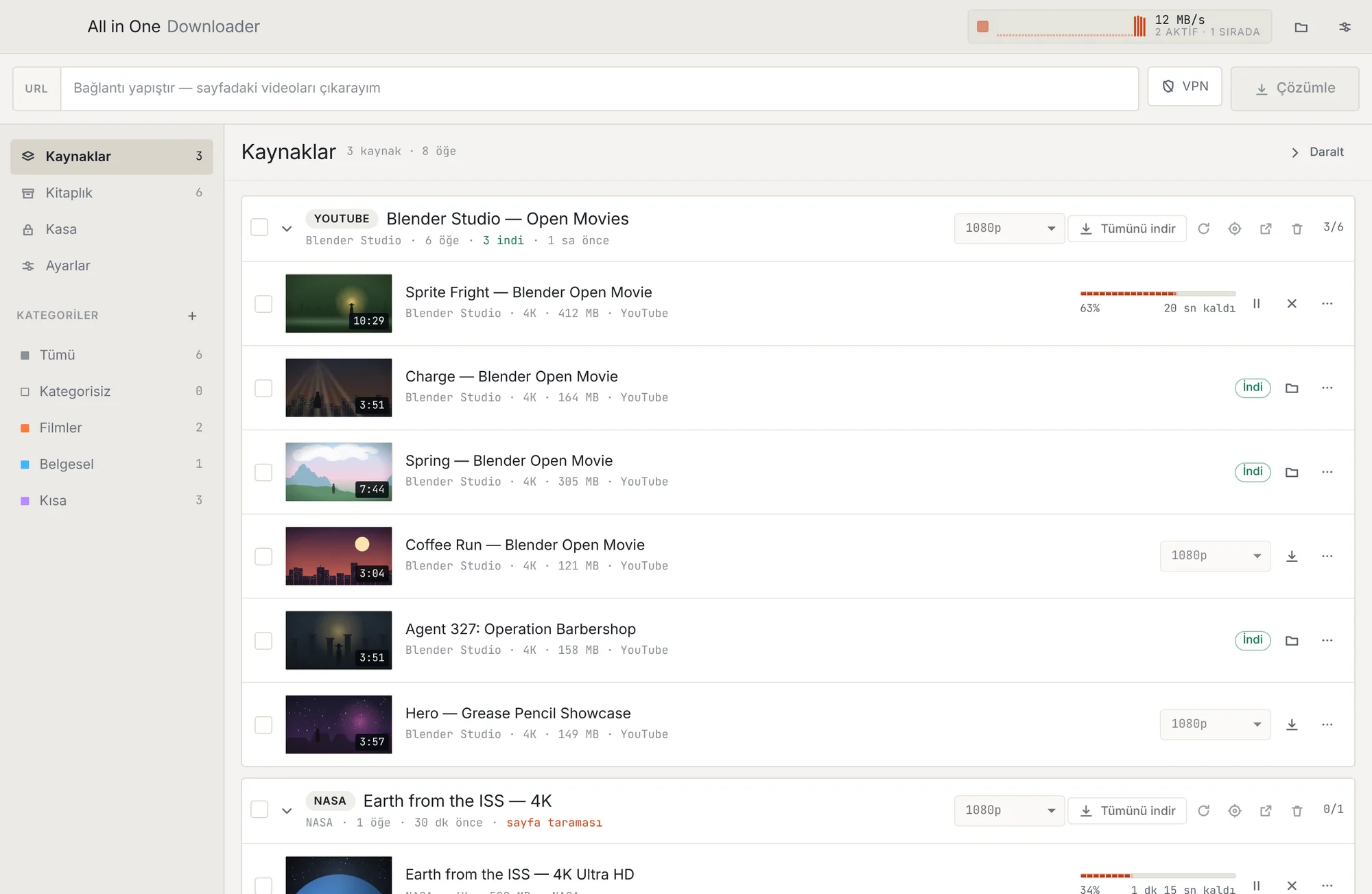Tick the NASA source checkbox

(x=259, y=810)
